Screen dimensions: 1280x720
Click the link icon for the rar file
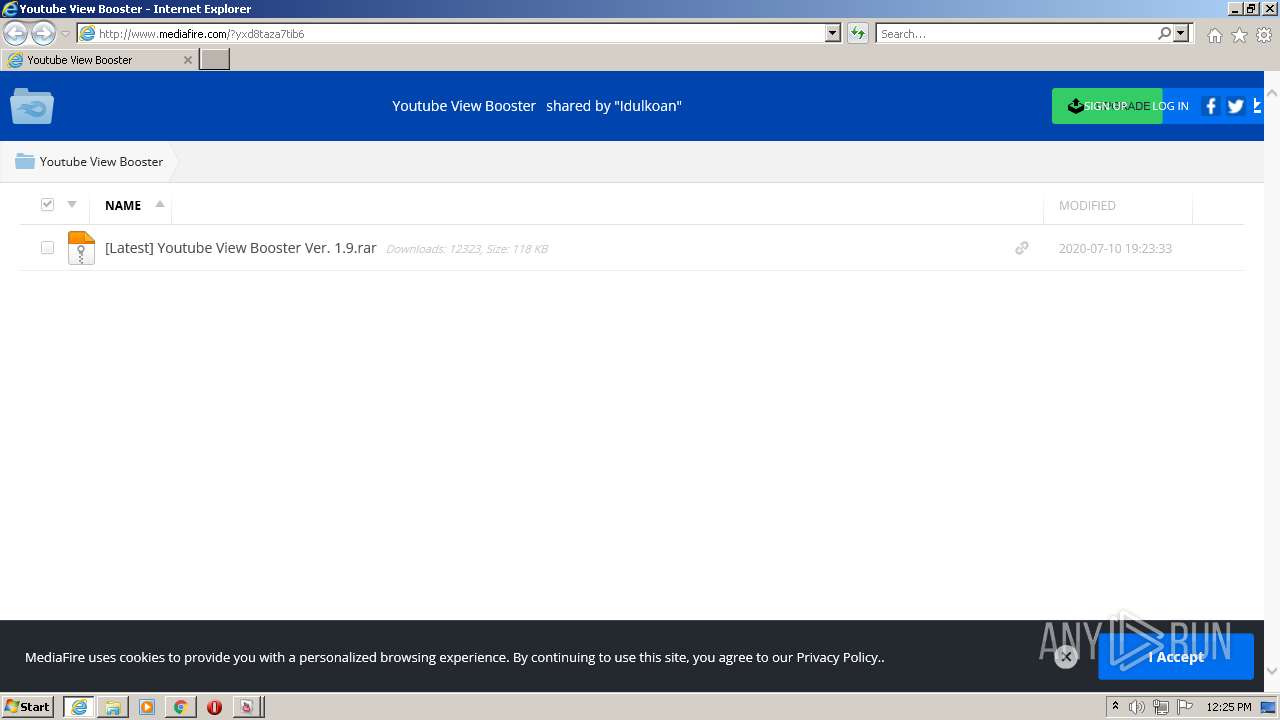click(x=1021, y=248)
